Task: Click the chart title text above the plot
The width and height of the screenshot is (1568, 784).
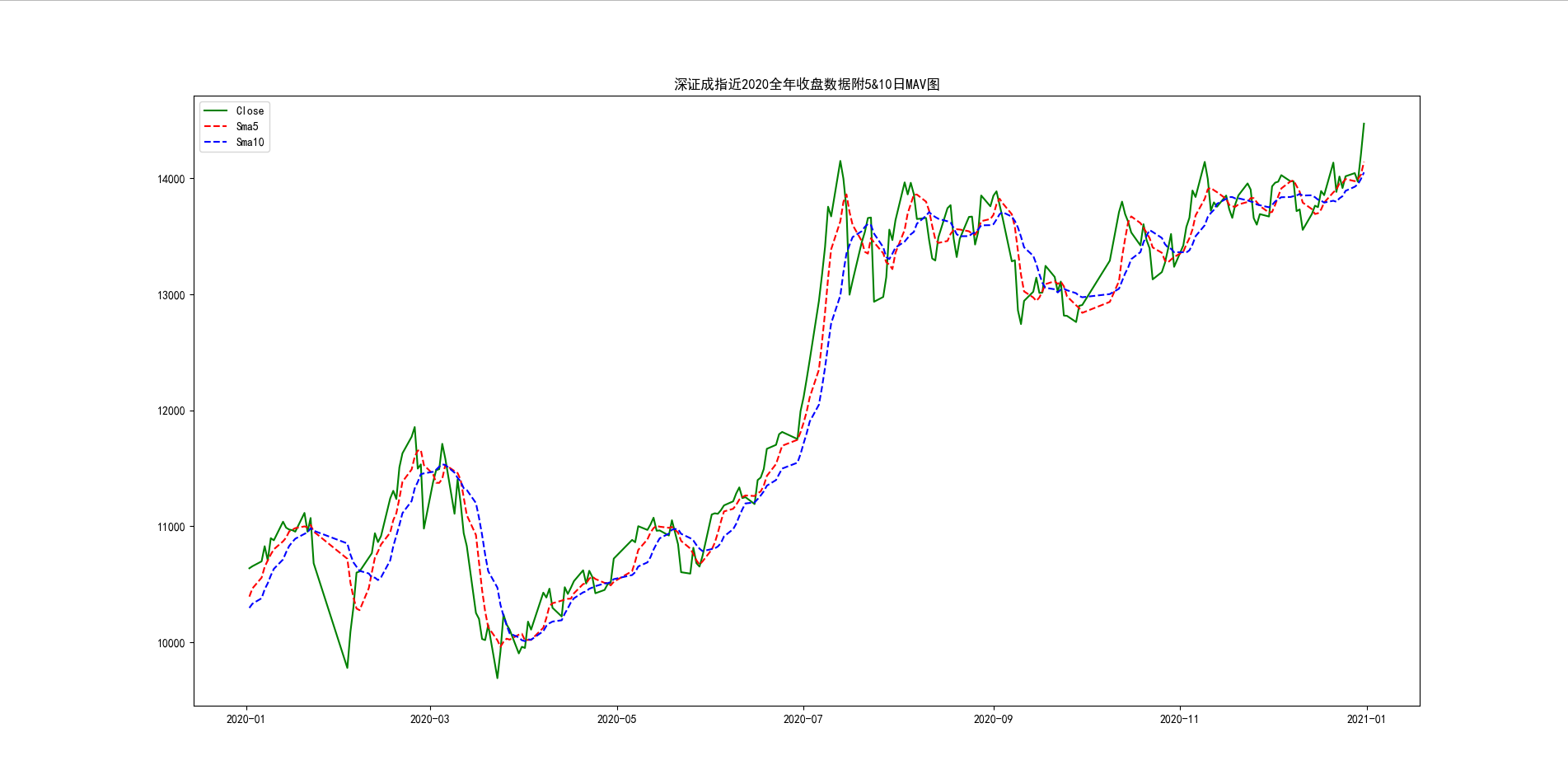Action: pyautogui.click(x=807, y=84)
